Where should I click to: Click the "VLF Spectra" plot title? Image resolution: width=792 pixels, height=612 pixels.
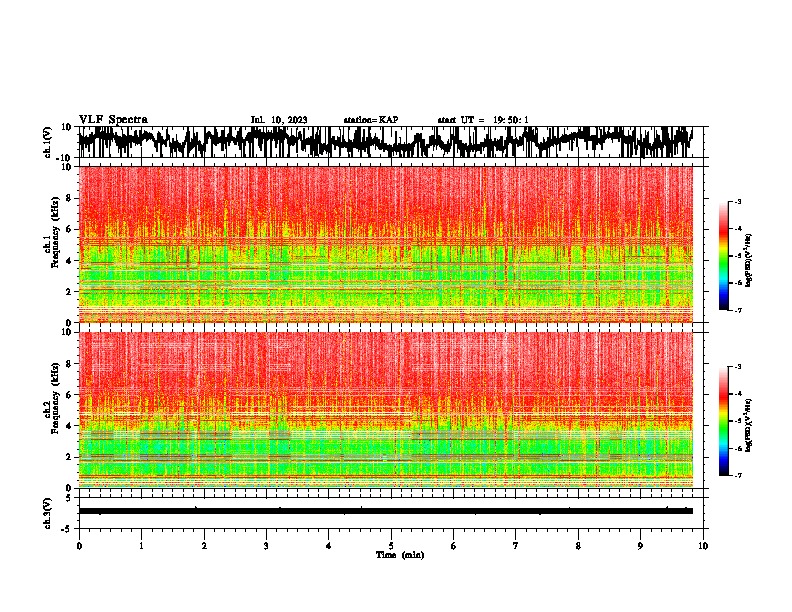[113, 120]
